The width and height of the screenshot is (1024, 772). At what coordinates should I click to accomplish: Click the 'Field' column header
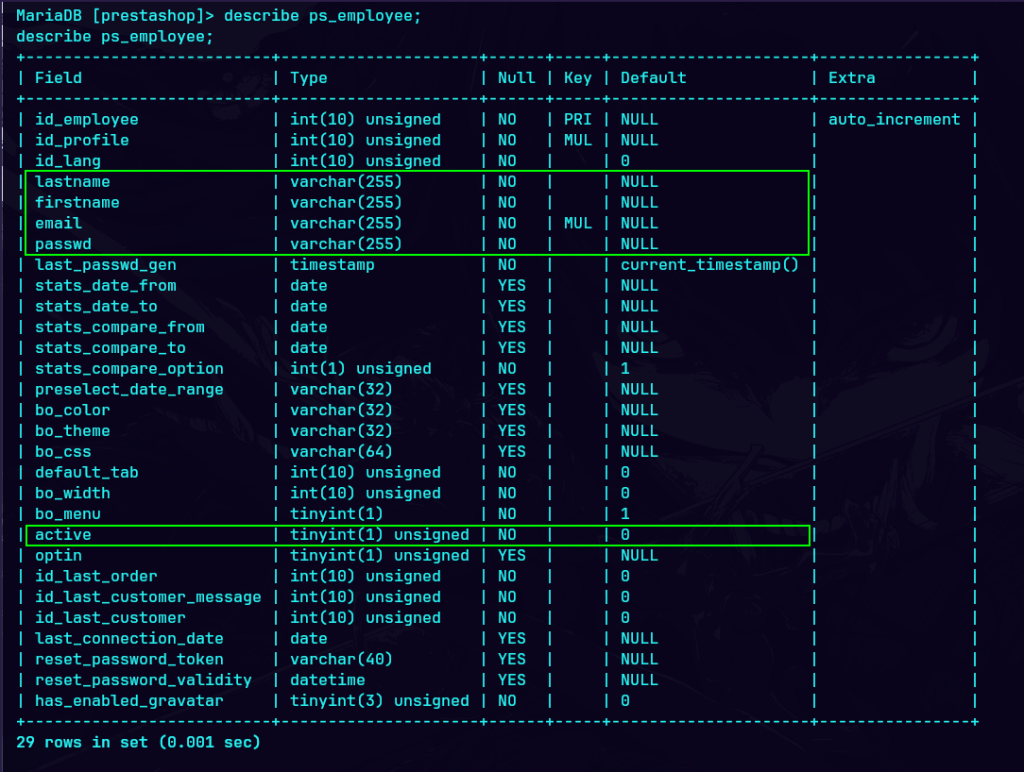[58, 78]
